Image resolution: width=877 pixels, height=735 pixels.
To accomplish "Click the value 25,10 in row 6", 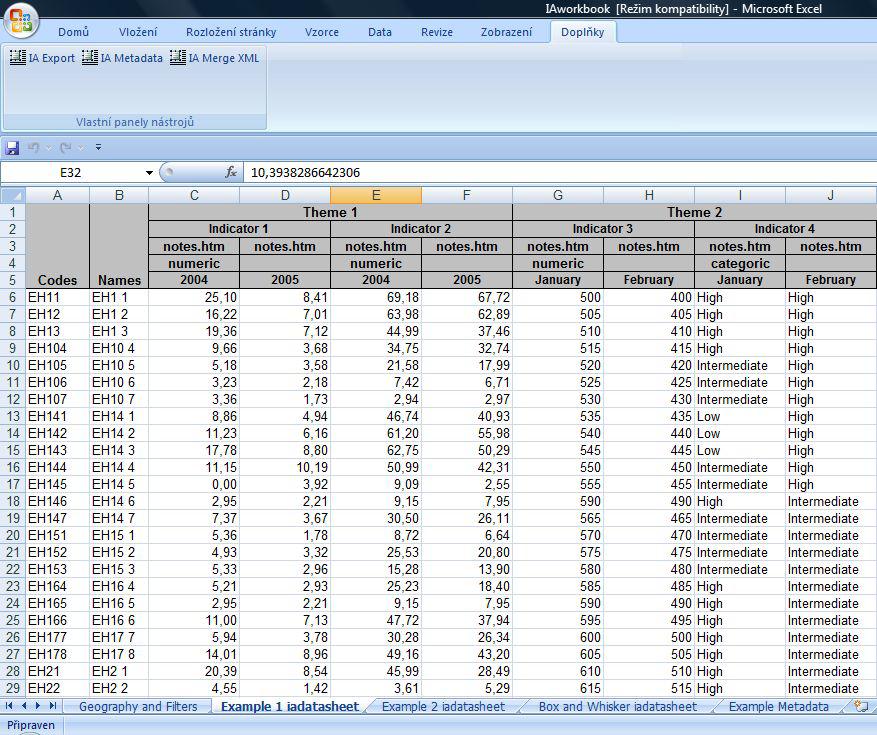I will tap(194, 297).
